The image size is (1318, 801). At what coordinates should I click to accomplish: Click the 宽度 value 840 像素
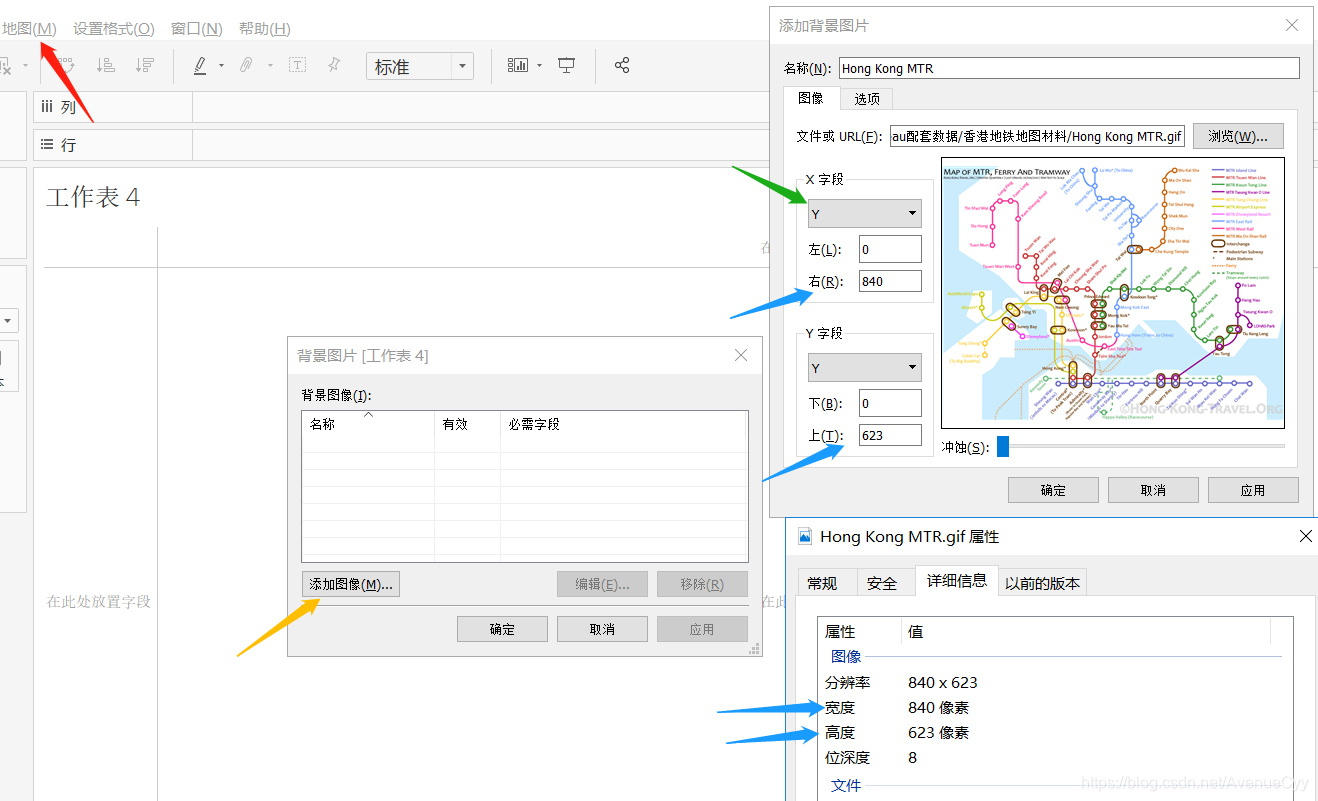click(x=938, y=707)
